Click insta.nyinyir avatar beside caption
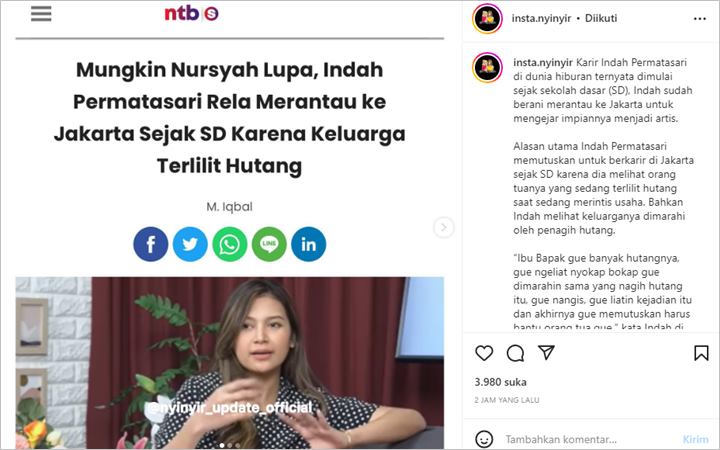Viewport: 720px width, 450px height. 487,68
